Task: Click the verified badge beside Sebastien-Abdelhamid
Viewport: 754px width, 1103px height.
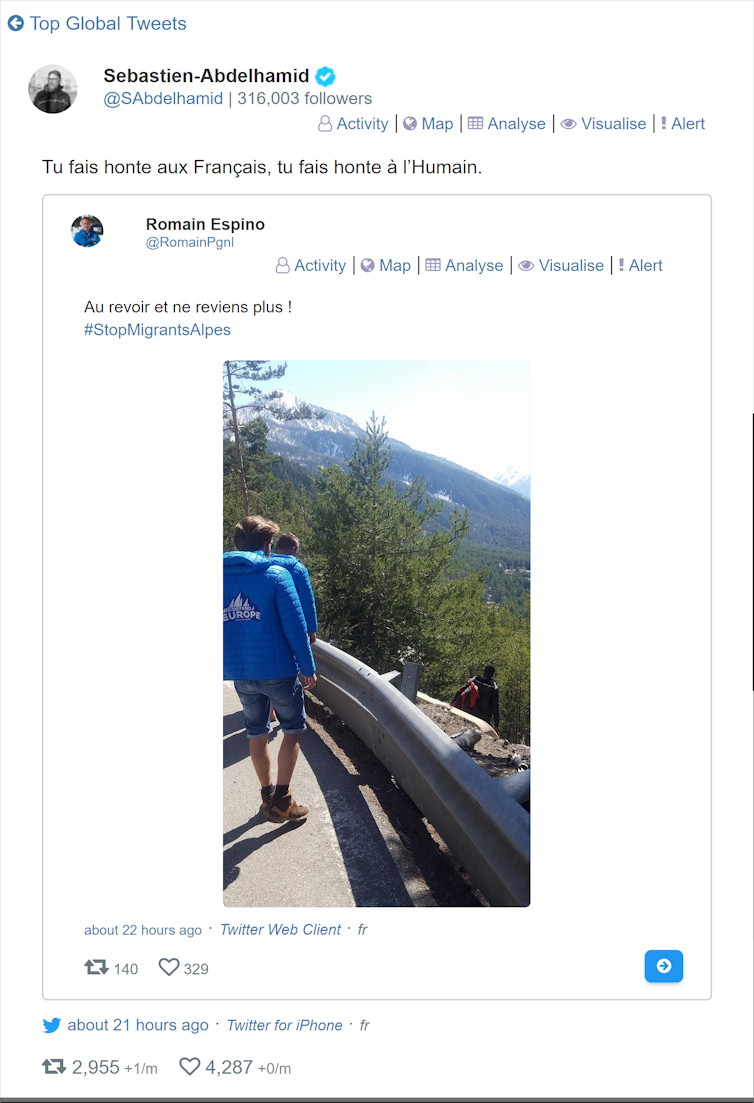Action: [x=325, y=75]
